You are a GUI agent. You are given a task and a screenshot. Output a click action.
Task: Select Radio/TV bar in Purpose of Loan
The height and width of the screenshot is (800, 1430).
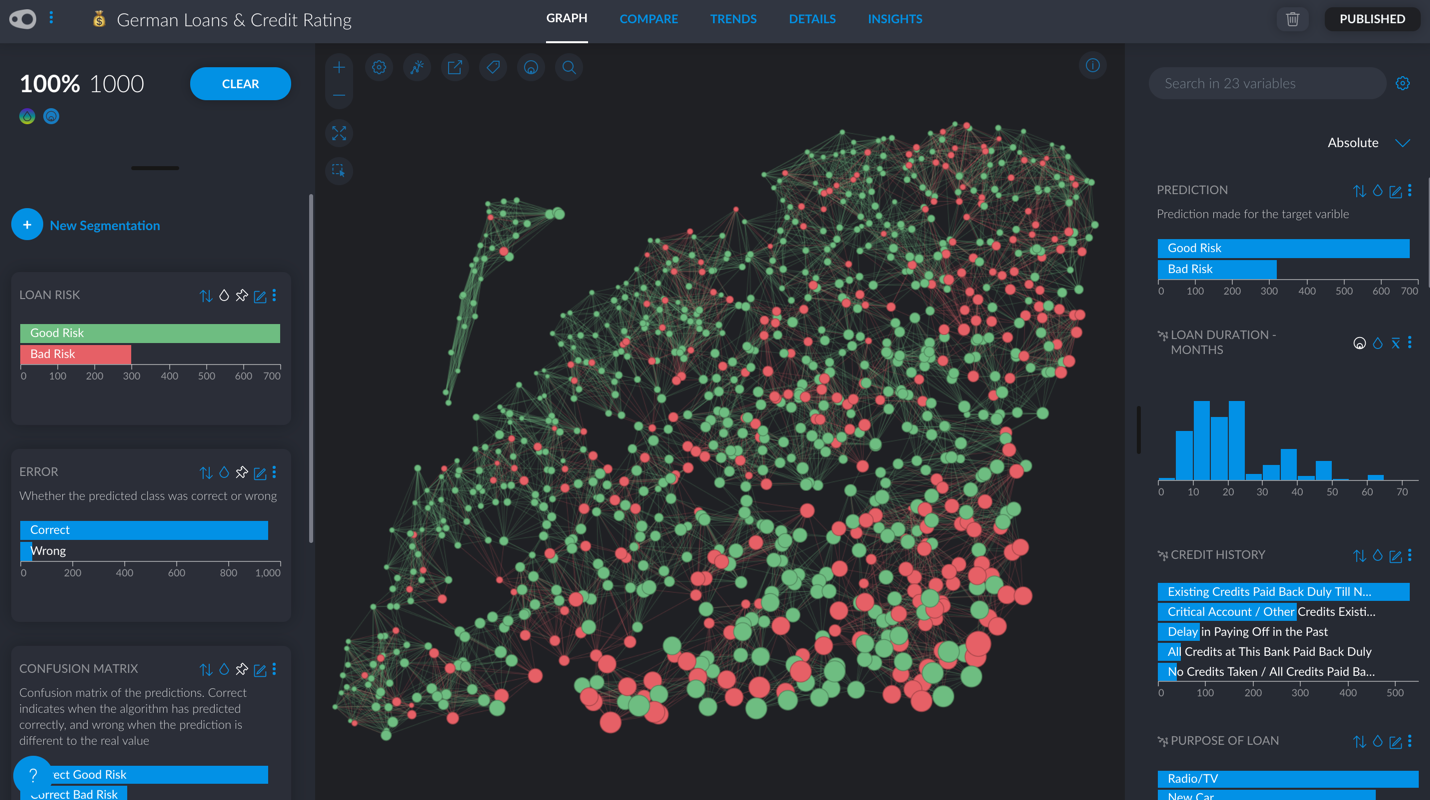[x=1288, y=779]
